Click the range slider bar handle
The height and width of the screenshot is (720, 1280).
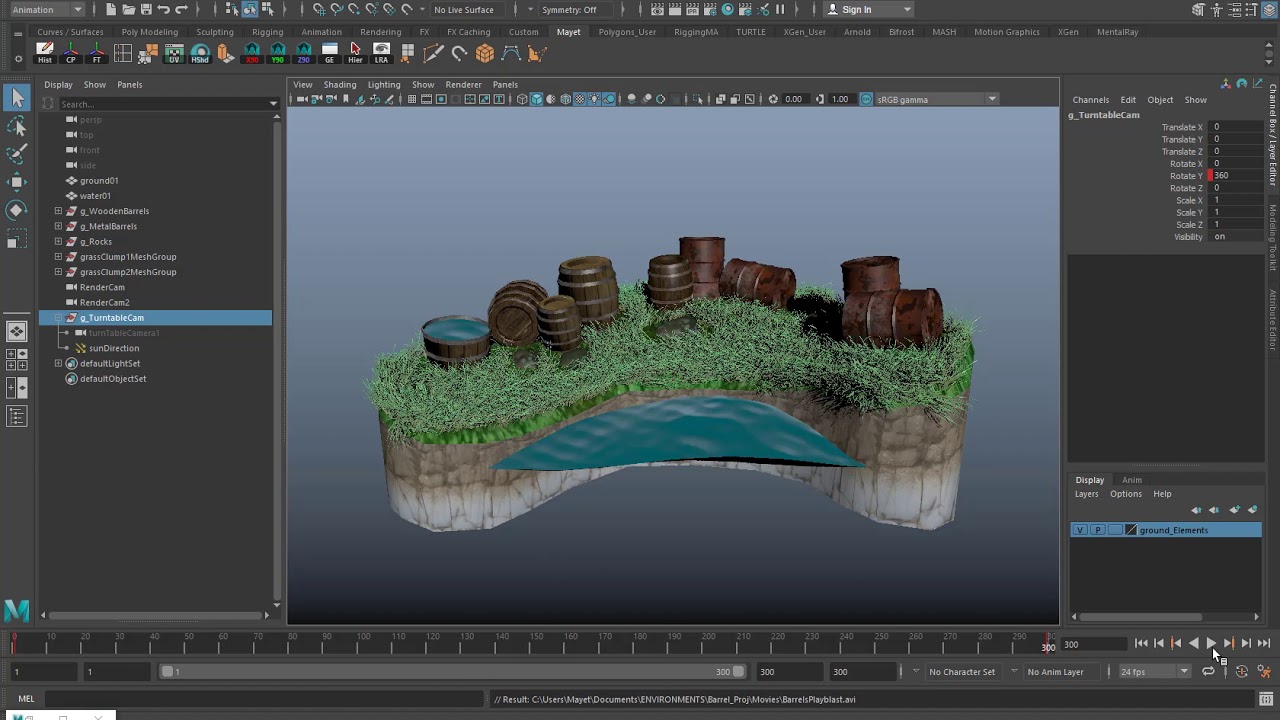click(454, 672)
